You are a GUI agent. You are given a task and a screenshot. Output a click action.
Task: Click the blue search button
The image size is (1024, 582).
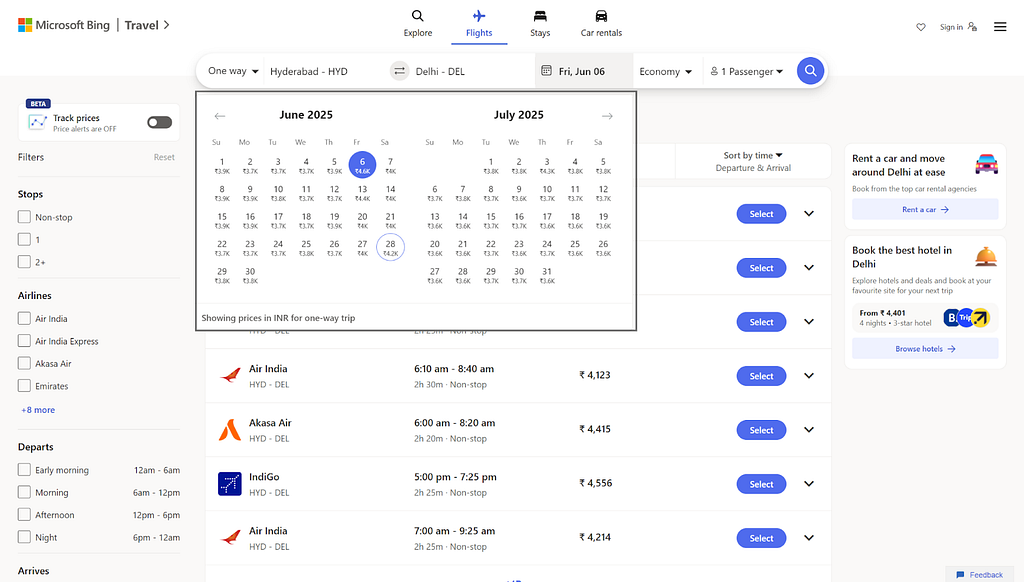(x=810, y=71)
